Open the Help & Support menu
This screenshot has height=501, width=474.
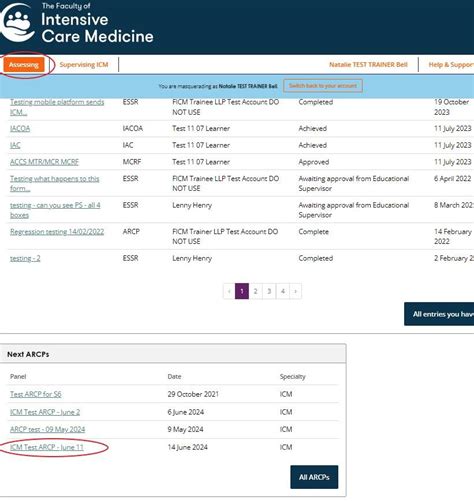coord(451,65)
